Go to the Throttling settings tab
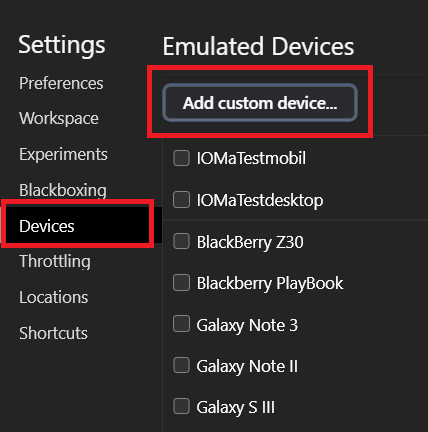The height and width of the screenshot is (432, 428). (55, 261)
